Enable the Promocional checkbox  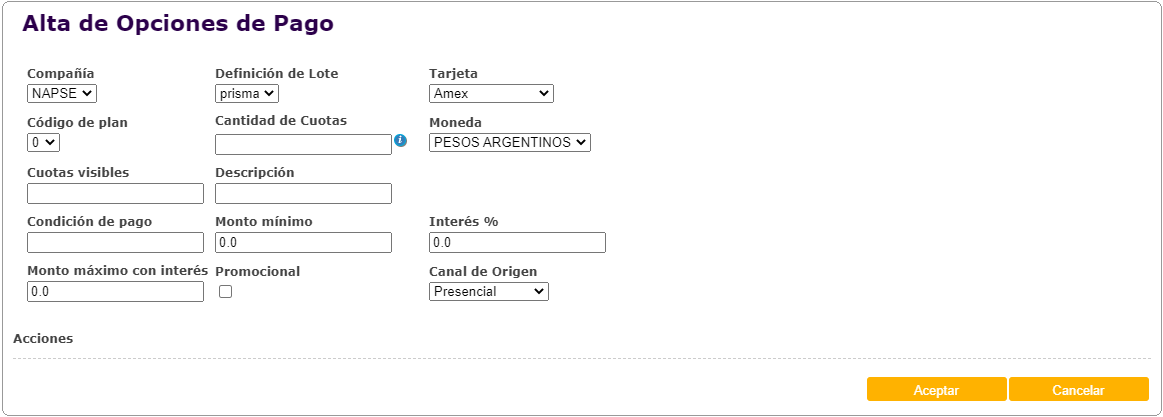tap(225, 292)
